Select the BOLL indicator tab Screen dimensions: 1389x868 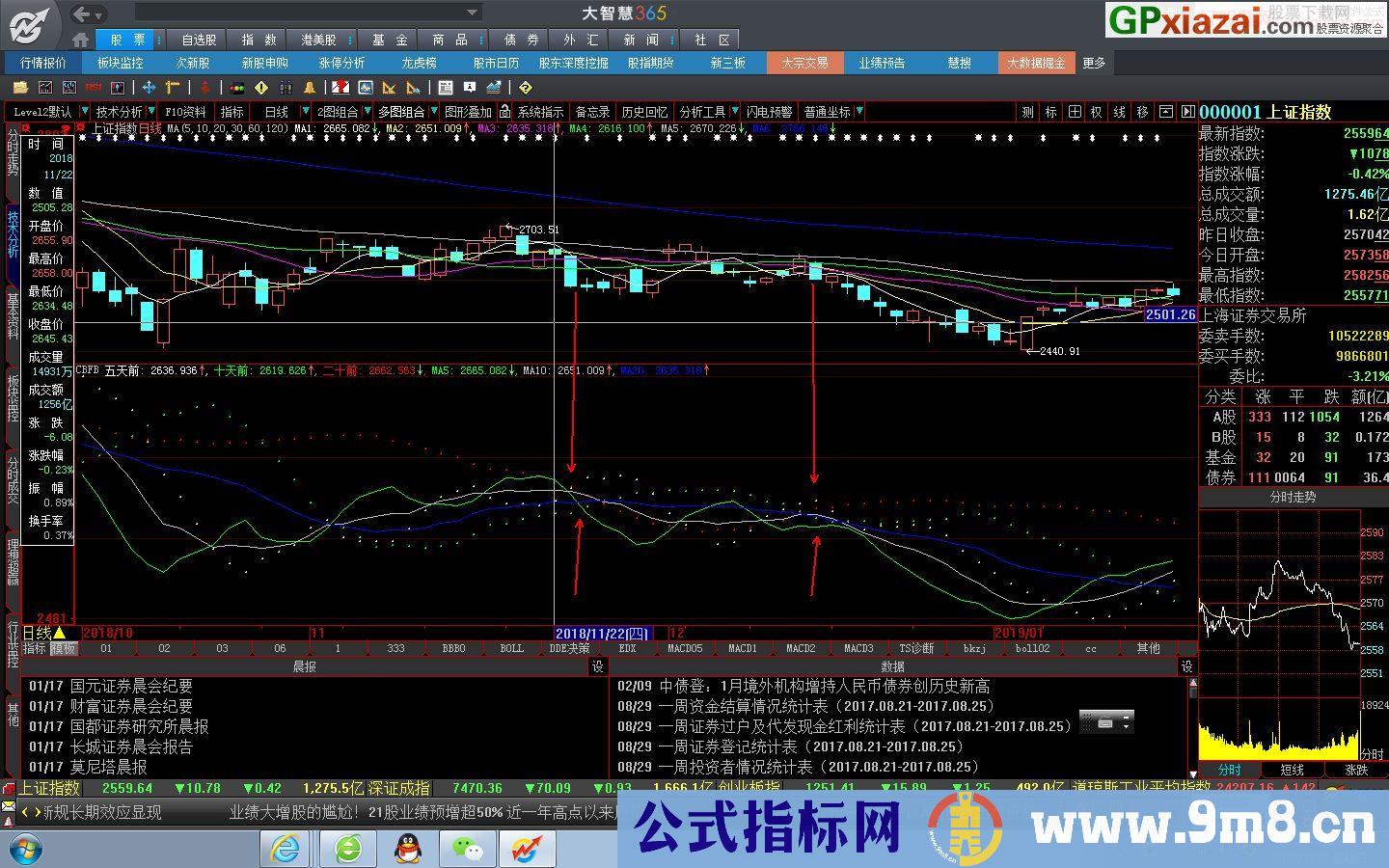[512, 648]
